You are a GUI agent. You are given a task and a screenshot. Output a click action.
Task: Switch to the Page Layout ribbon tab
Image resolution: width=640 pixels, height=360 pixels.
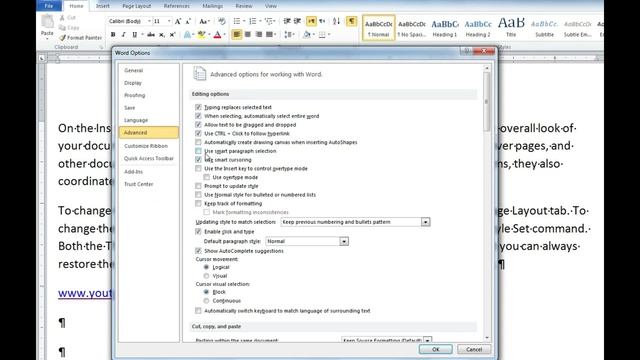pos(137,6)
